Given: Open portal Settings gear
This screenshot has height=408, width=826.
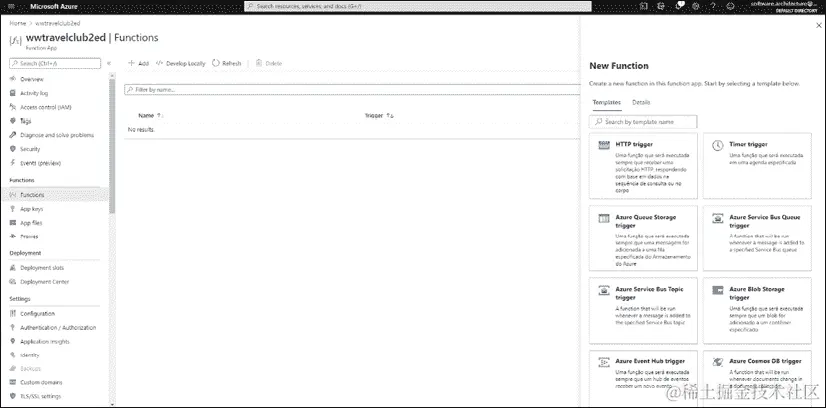Looking at the screenshot, I should pos(696,6).
